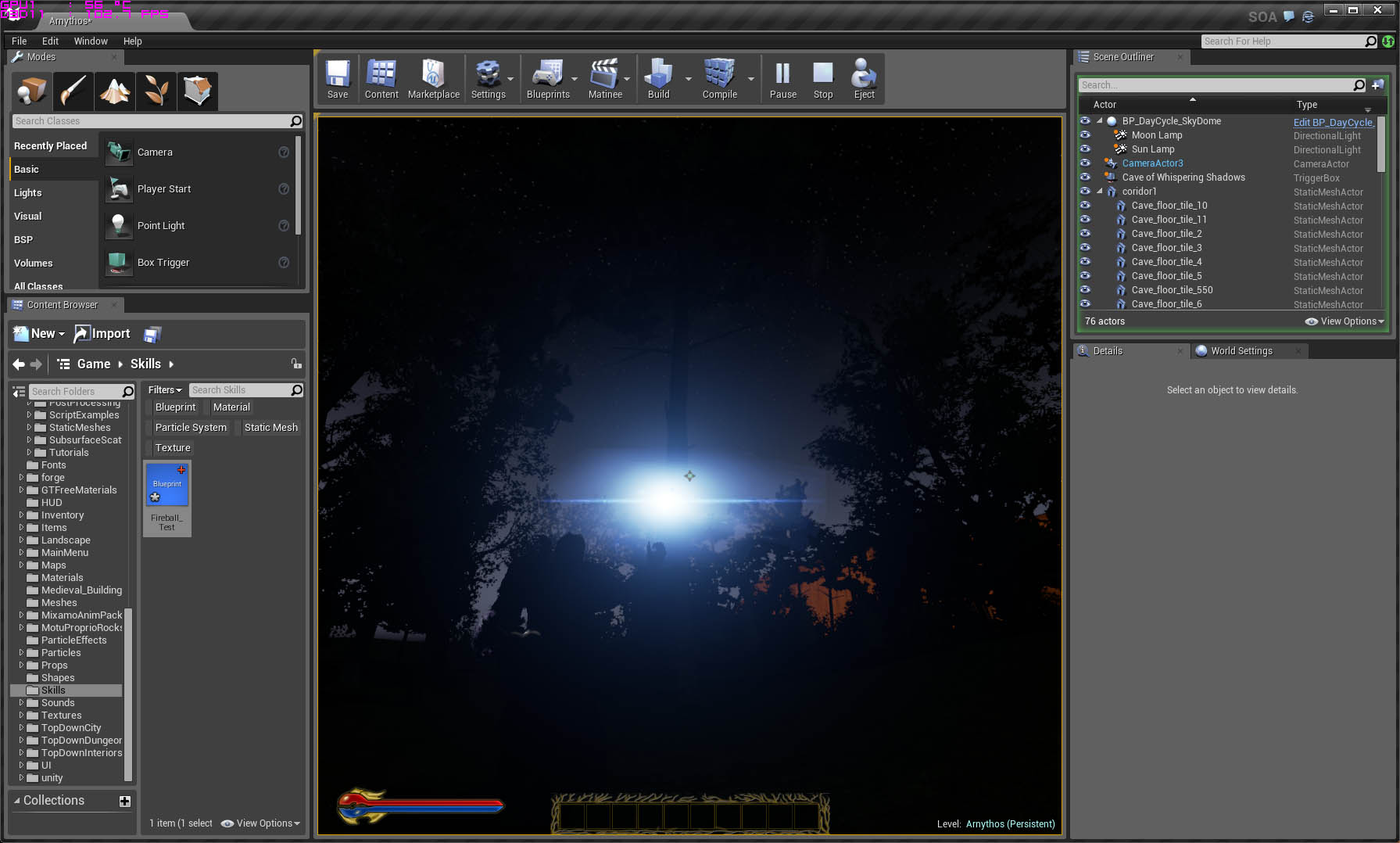This screenshot has width=1400, height=843.
Task: Open Build options dropdown arrow
Action: coord(688,79)
